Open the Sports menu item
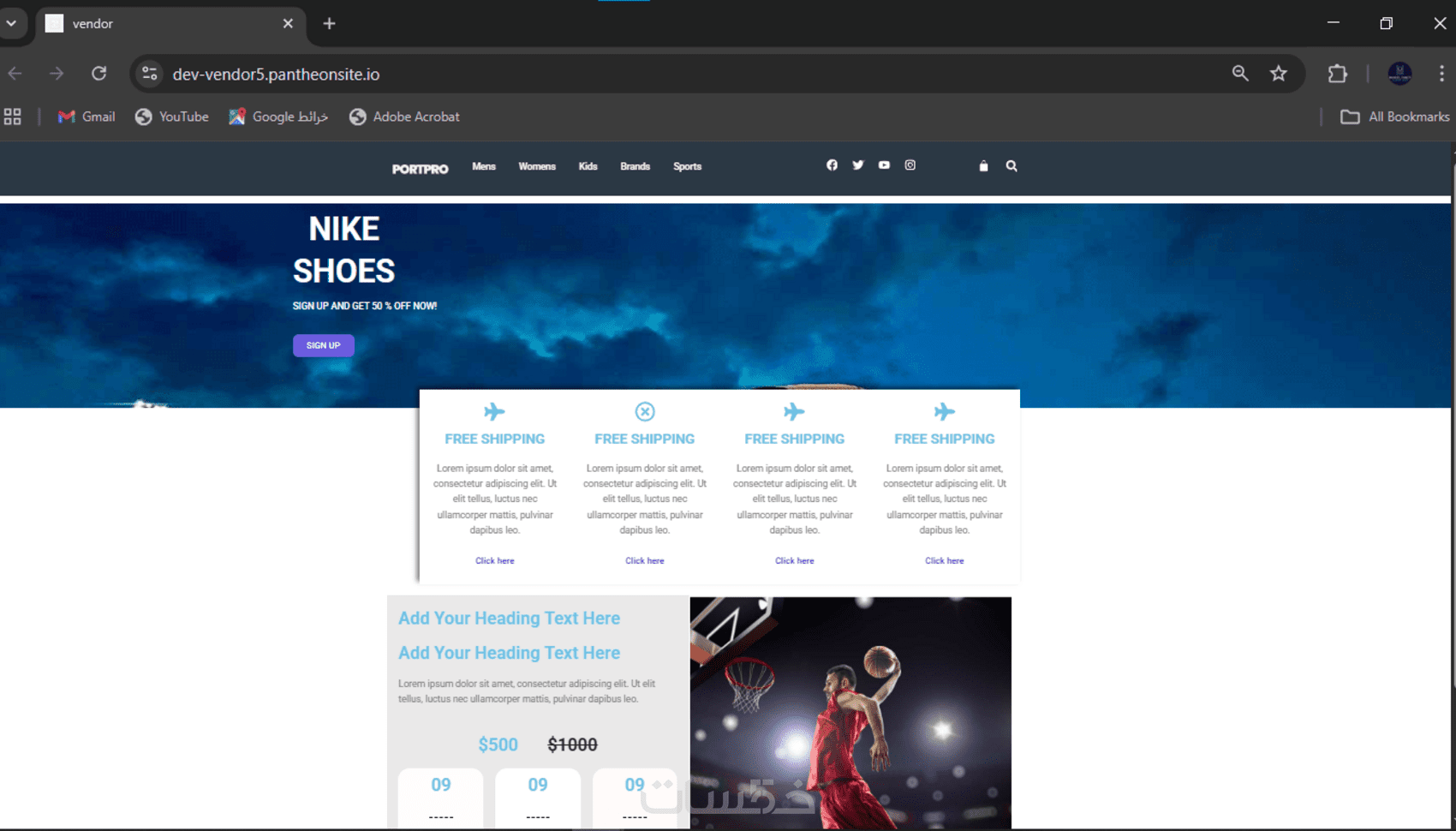Screen dimensions: 1456x831 [687, 166]
